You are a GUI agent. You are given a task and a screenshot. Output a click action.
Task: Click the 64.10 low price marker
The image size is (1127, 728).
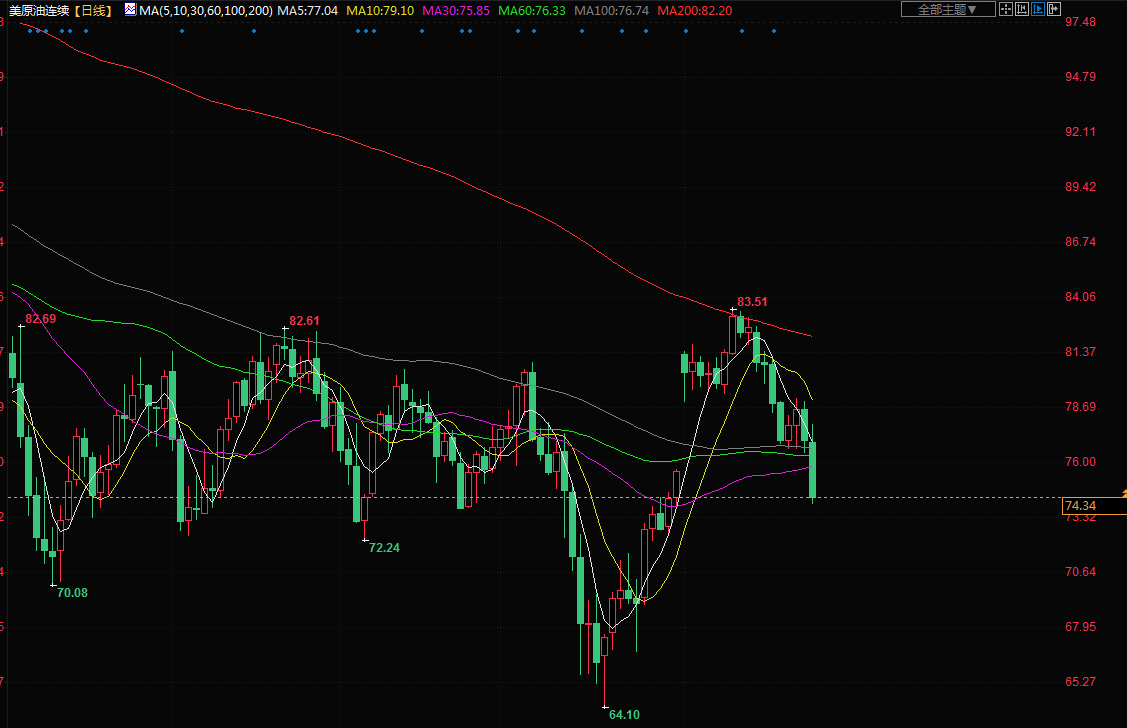[x=623, y=714]
